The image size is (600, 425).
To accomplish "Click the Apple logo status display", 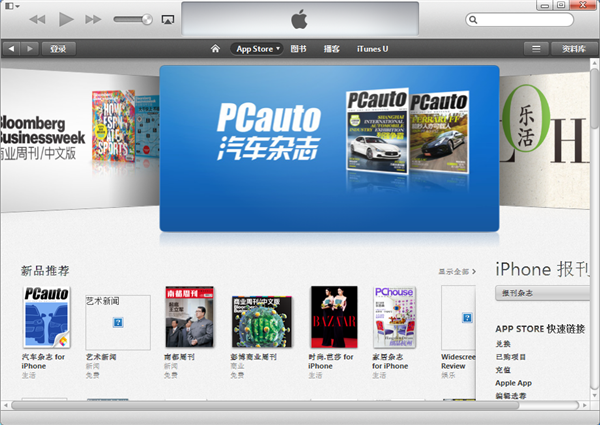I will (300, 19).
